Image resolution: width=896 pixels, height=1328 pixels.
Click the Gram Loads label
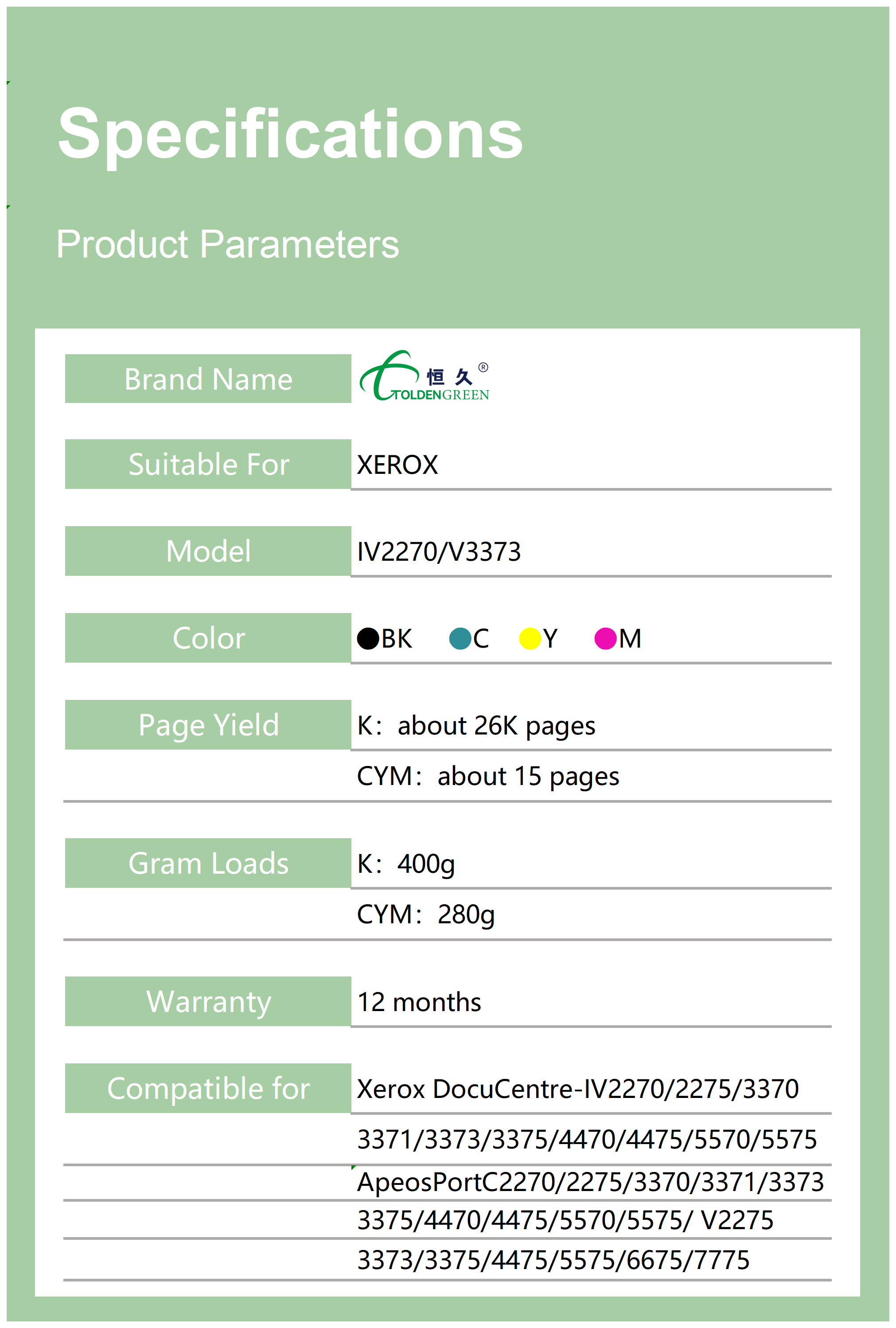tap(208, 863)
